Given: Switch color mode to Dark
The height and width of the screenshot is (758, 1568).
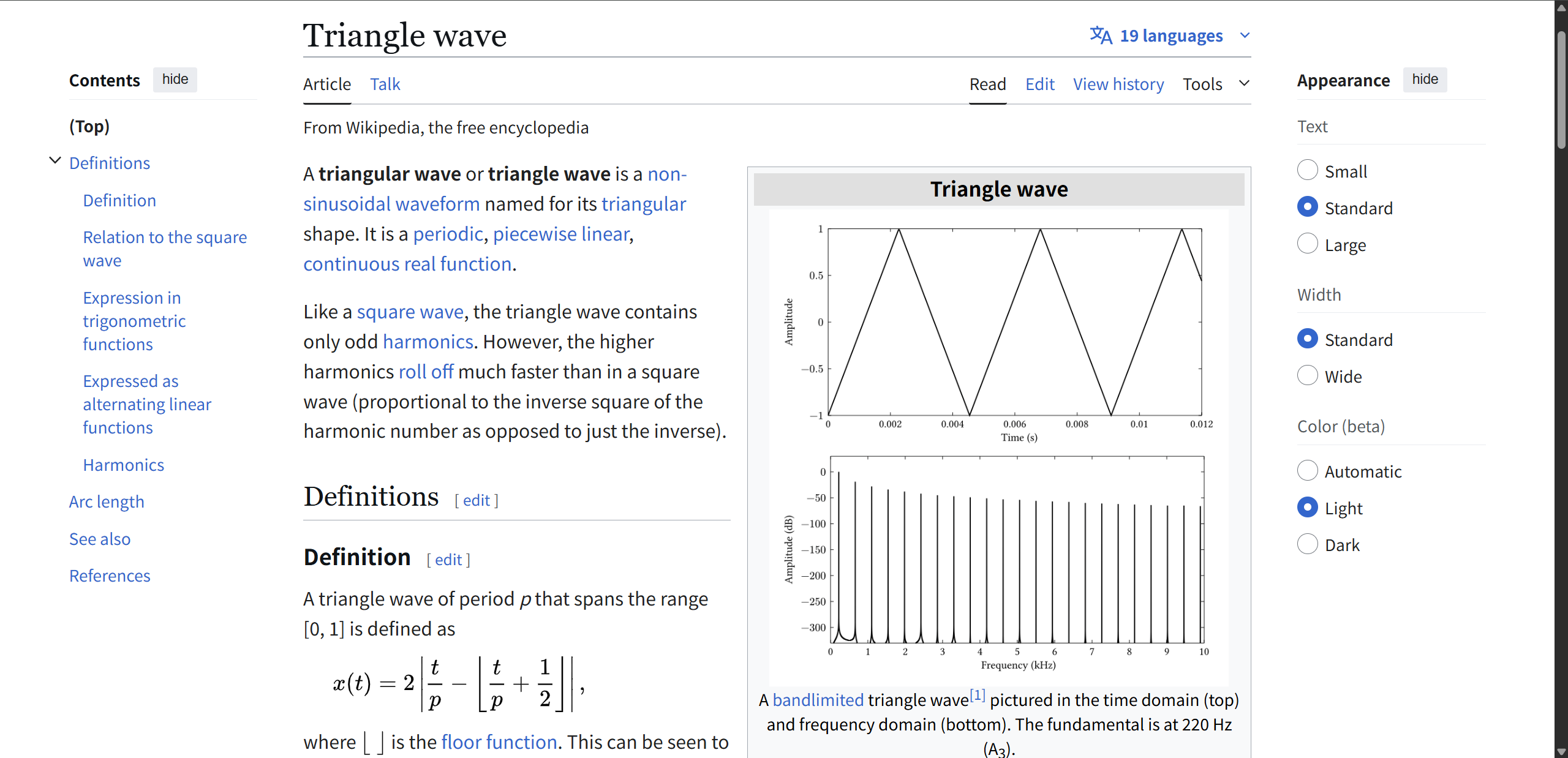Looking at the screenshot, I should 1307,544.
